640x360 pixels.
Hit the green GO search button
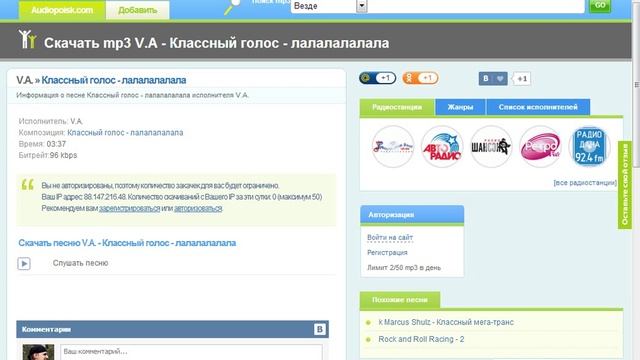click(600, 5)
